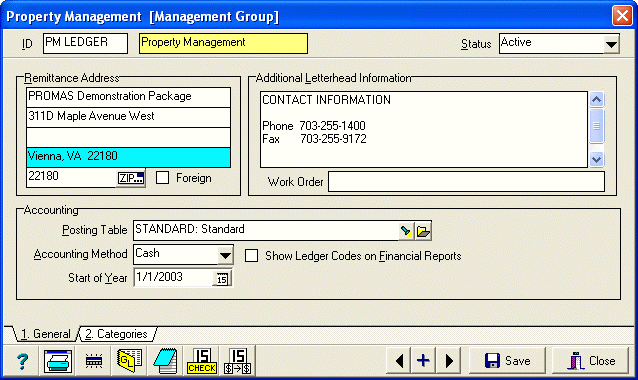This screenshot has width=638, height=380.
Task: Open the GL ledger icon
Action: coord(129,361)
